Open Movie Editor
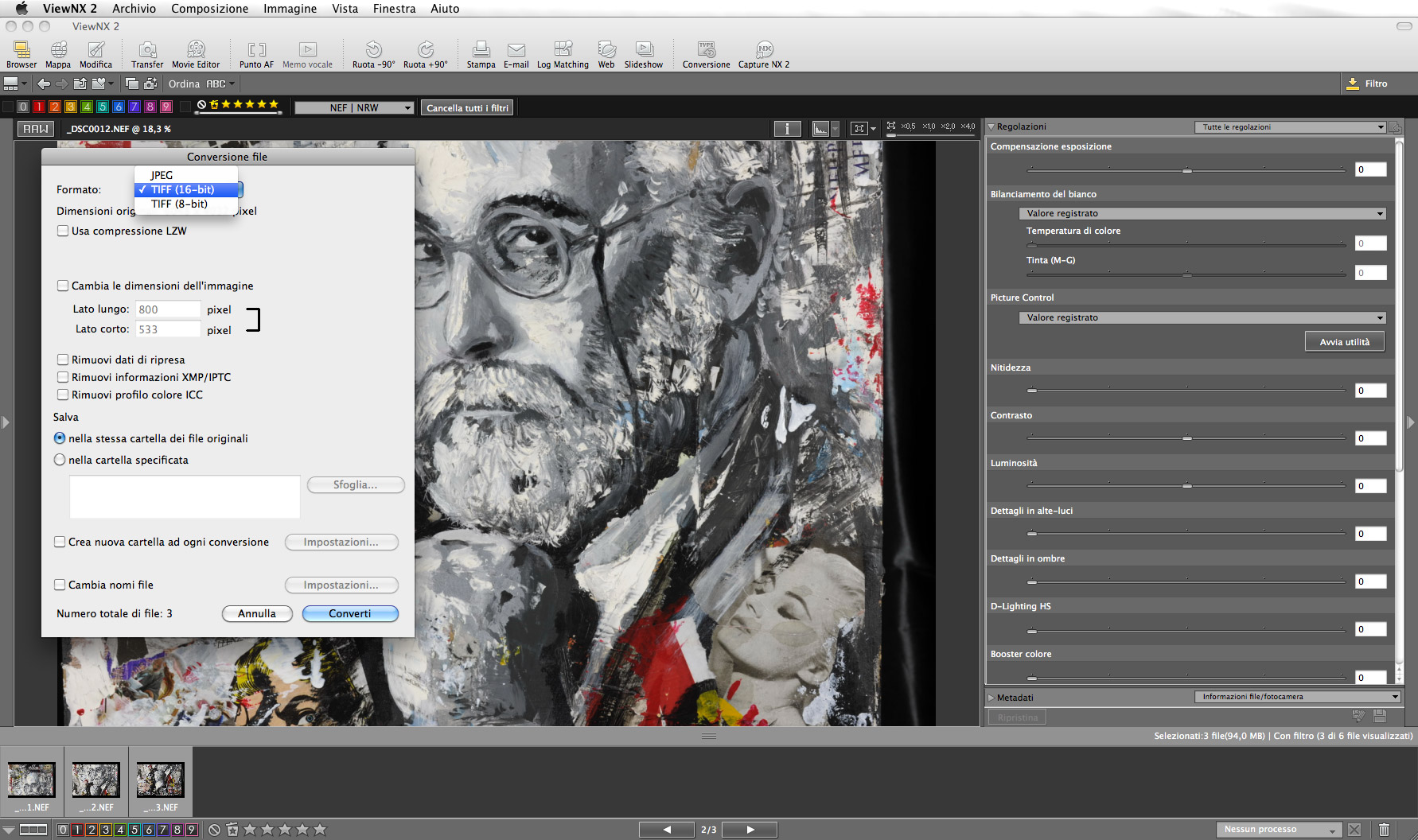 click(196, 54)
